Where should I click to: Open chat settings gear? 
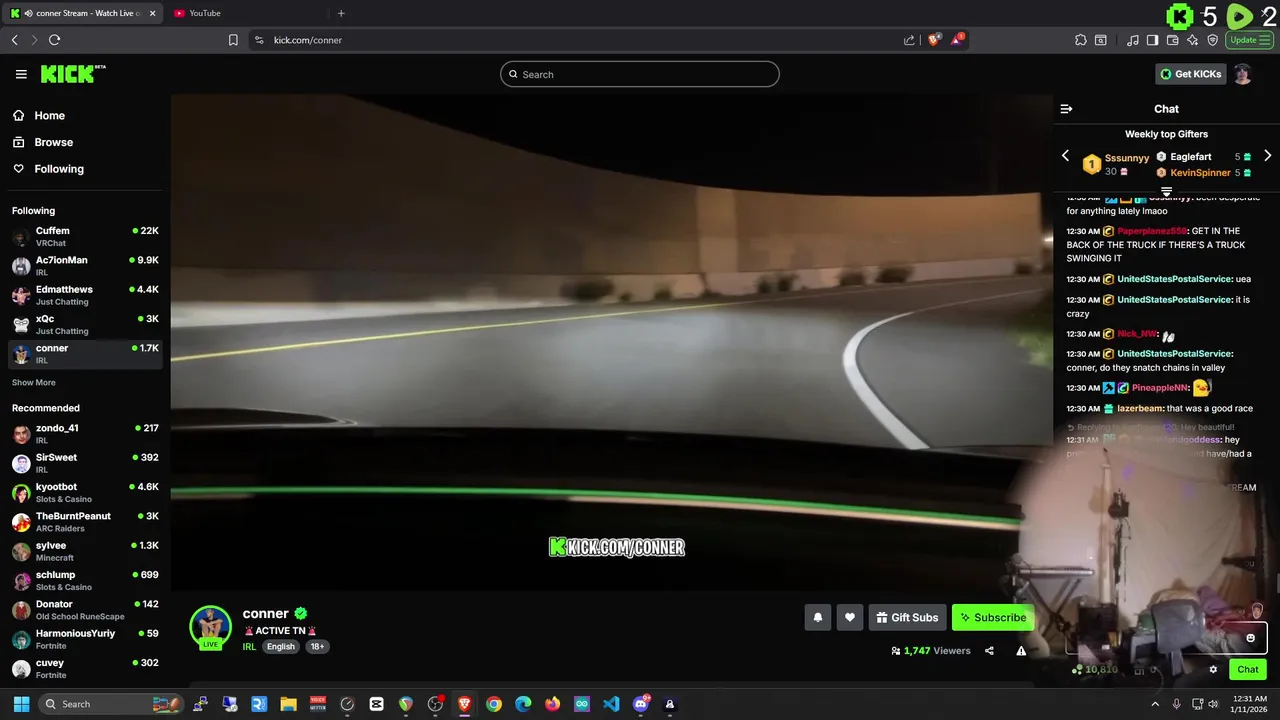point(1213,670)
